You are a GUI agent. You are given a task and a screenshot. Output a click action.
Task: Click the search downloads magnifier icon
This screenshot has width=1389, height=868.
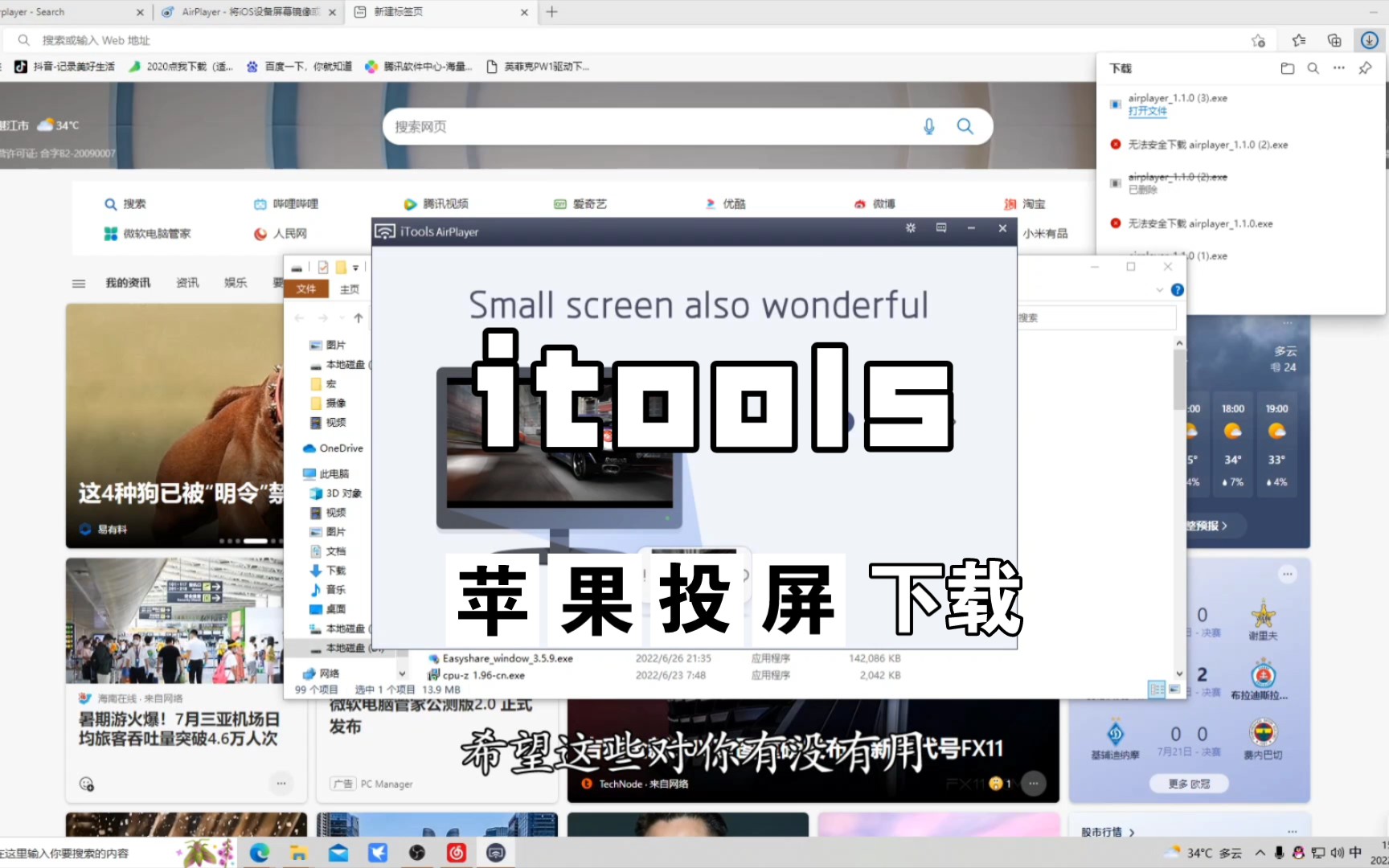pyautogui.click(x=1313, y=68)
